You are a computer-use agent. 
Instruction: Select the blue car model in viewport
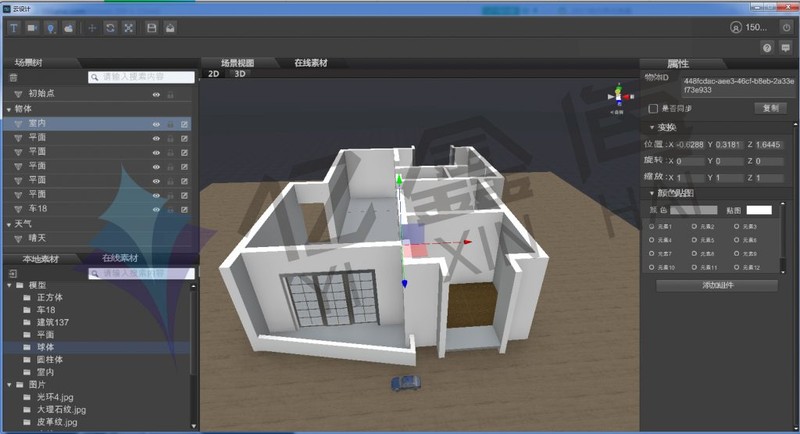(x=406, y=383)
